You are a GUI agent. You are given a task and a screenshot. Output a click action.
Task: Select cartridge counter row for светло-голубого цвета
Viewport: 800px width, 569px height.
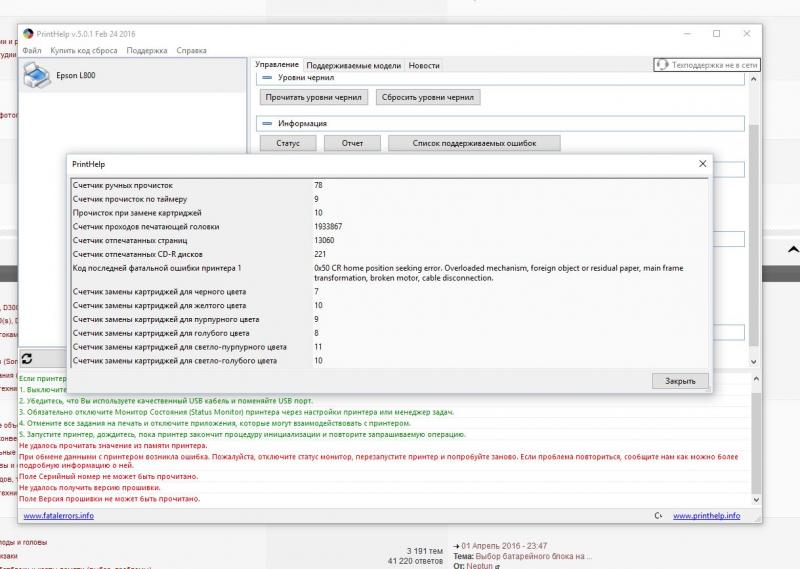click(x=390, y=360)
